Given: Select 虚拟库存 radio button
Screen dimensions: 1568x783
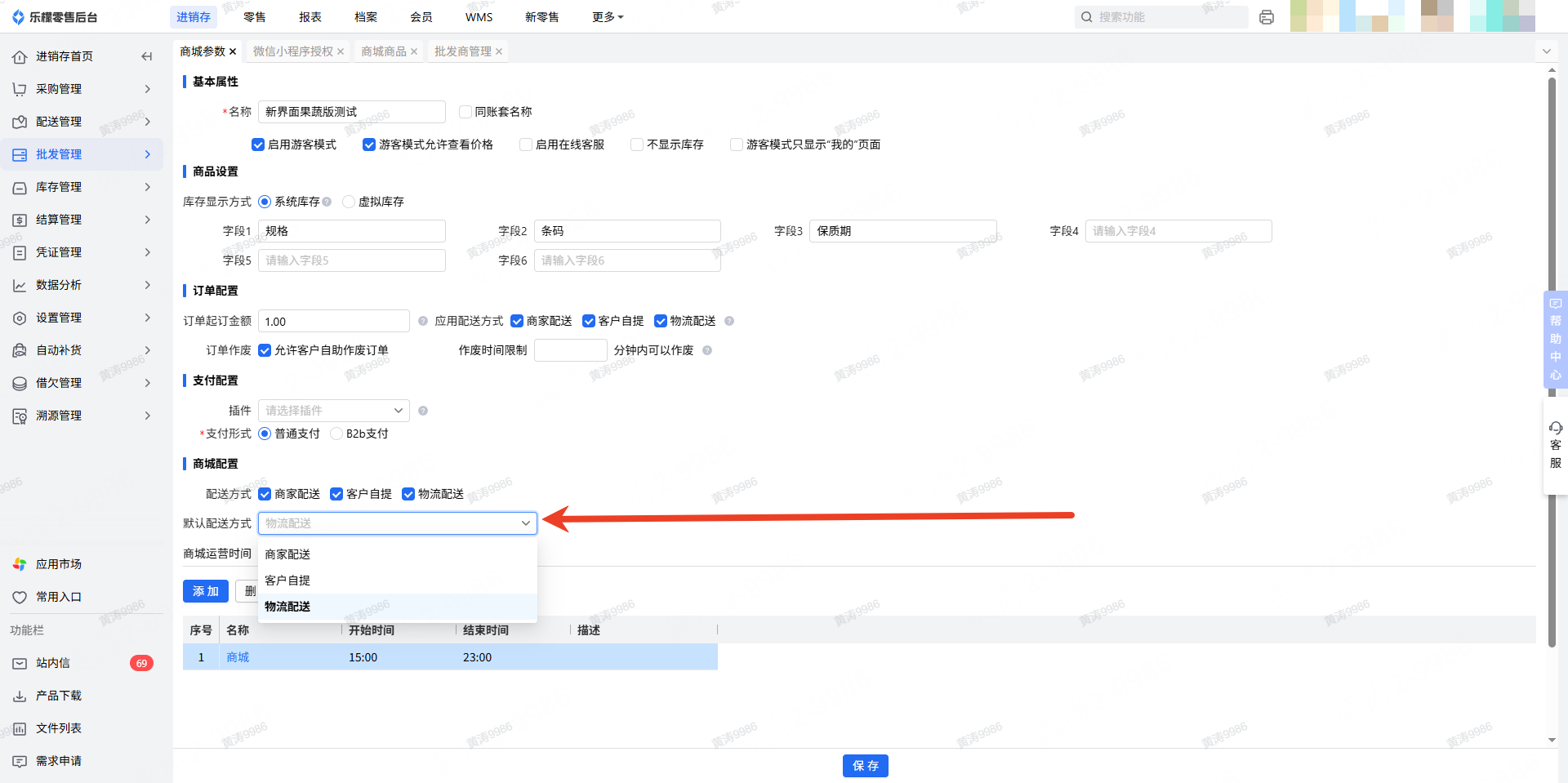Looking at the screenshot, I should 349,202.
